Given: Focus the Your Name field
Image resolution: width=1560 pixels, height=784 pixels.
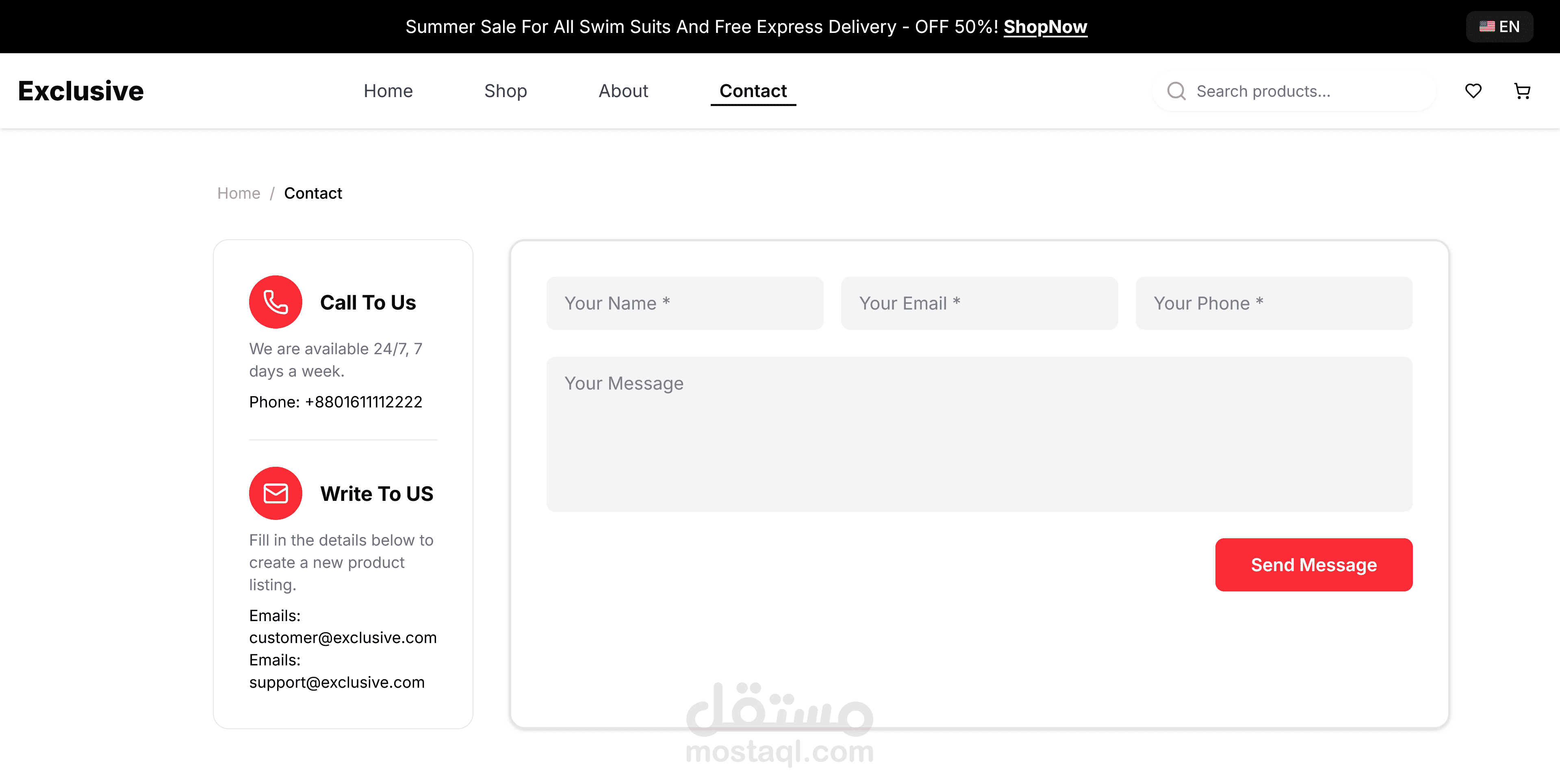Looking at the screenshot, I should pos(684,303).
